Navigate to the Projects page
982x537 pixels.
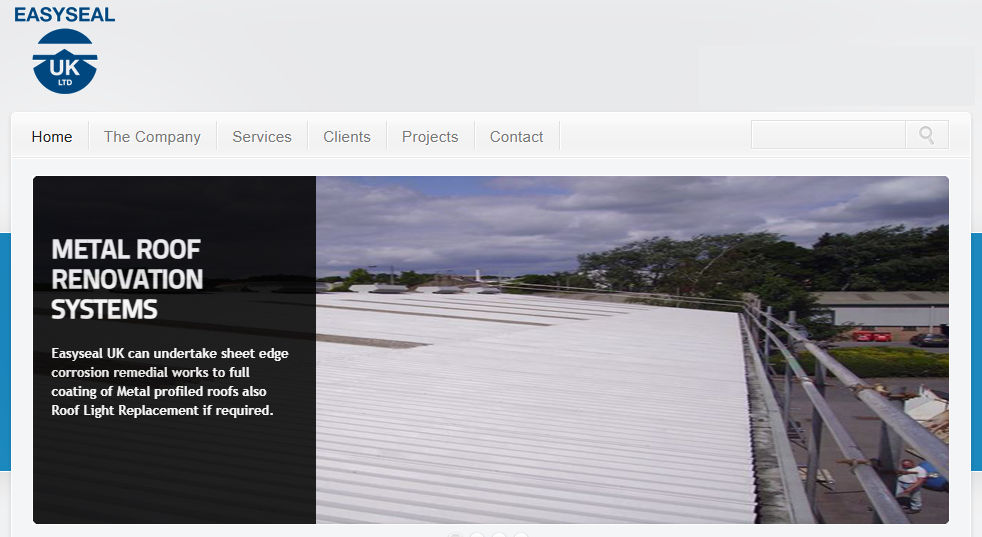[430, 137]
